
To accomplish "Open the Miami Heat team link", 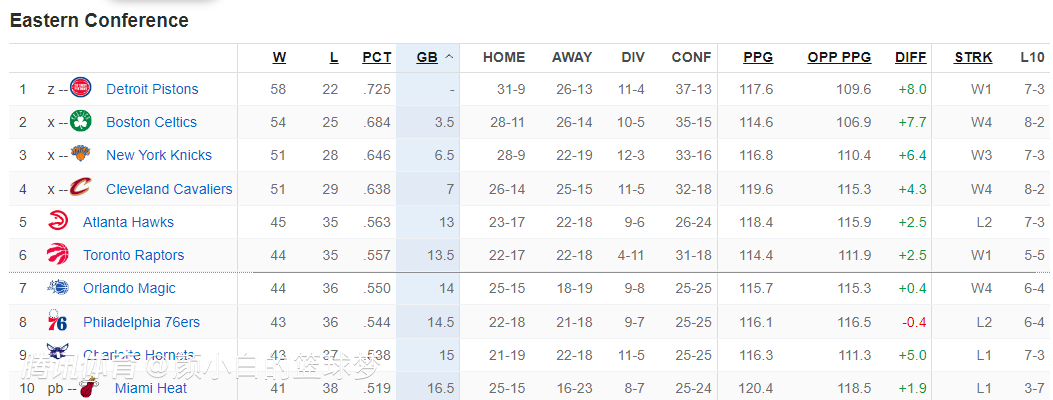I will pos(150,388).
